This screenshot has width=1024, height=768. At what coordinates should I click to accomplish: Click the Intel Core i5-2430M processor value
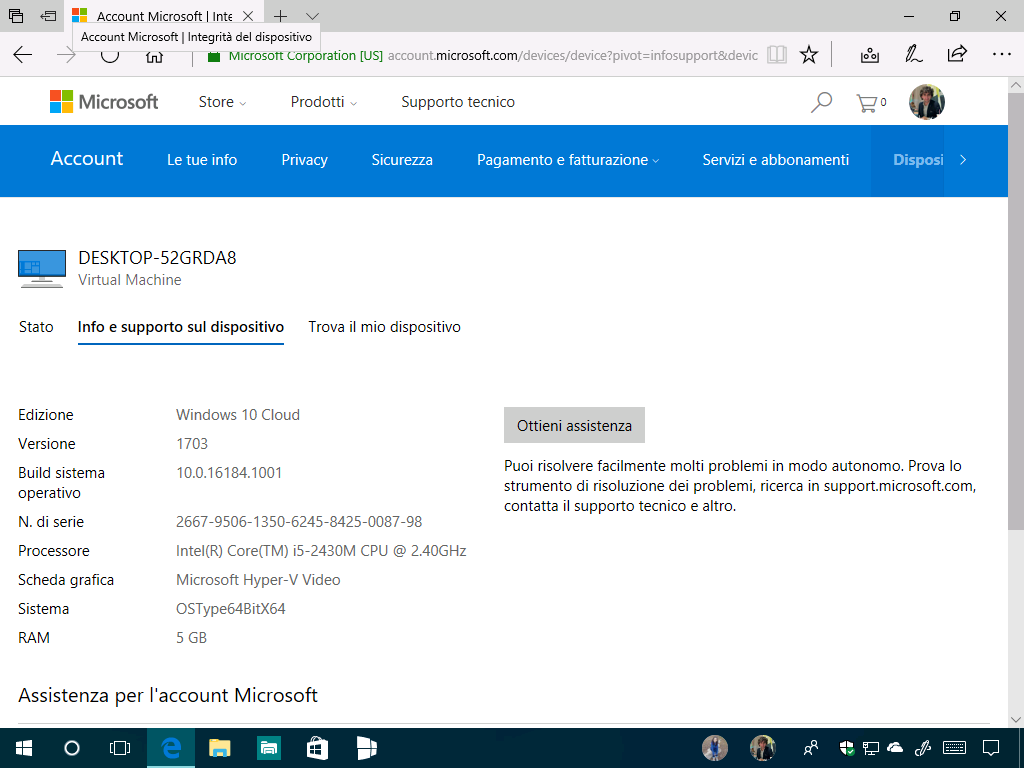pos(321,551)
